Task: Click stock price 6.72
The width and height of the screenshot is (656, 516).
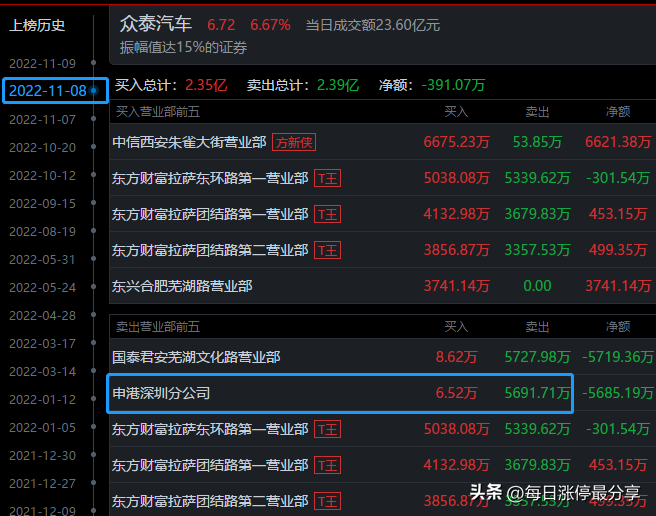Action: [221, 25]
